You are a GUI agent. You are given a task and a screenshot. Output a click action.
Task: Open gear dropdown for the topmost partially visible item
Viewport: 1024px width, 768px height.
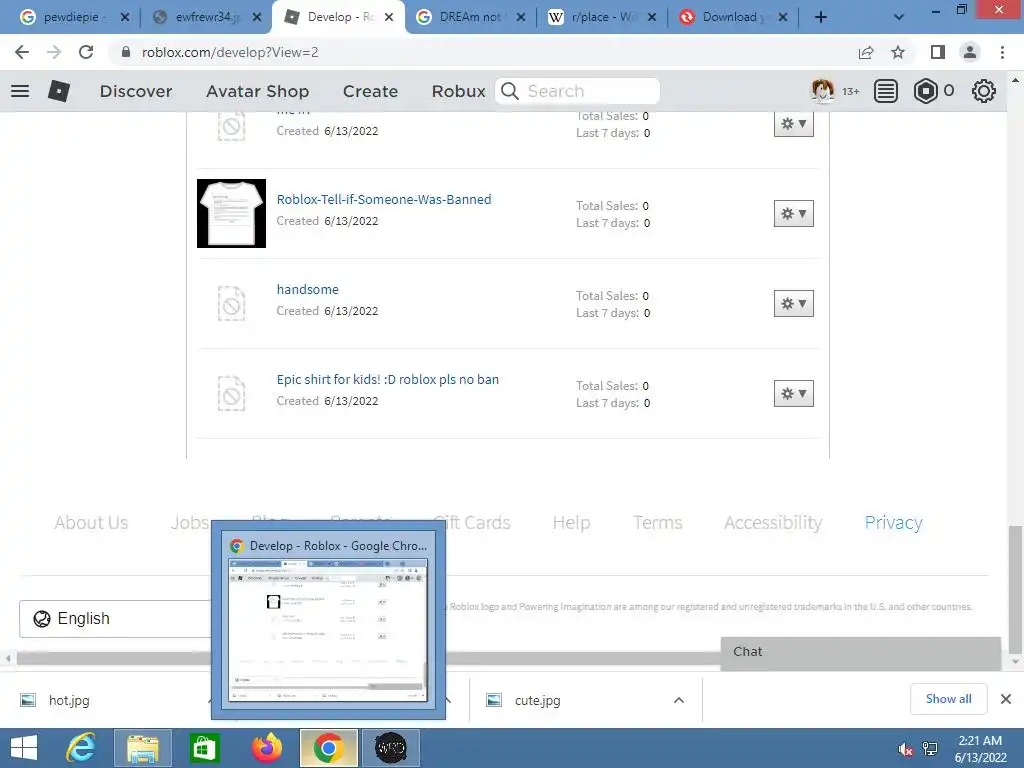tap(793, 123)
